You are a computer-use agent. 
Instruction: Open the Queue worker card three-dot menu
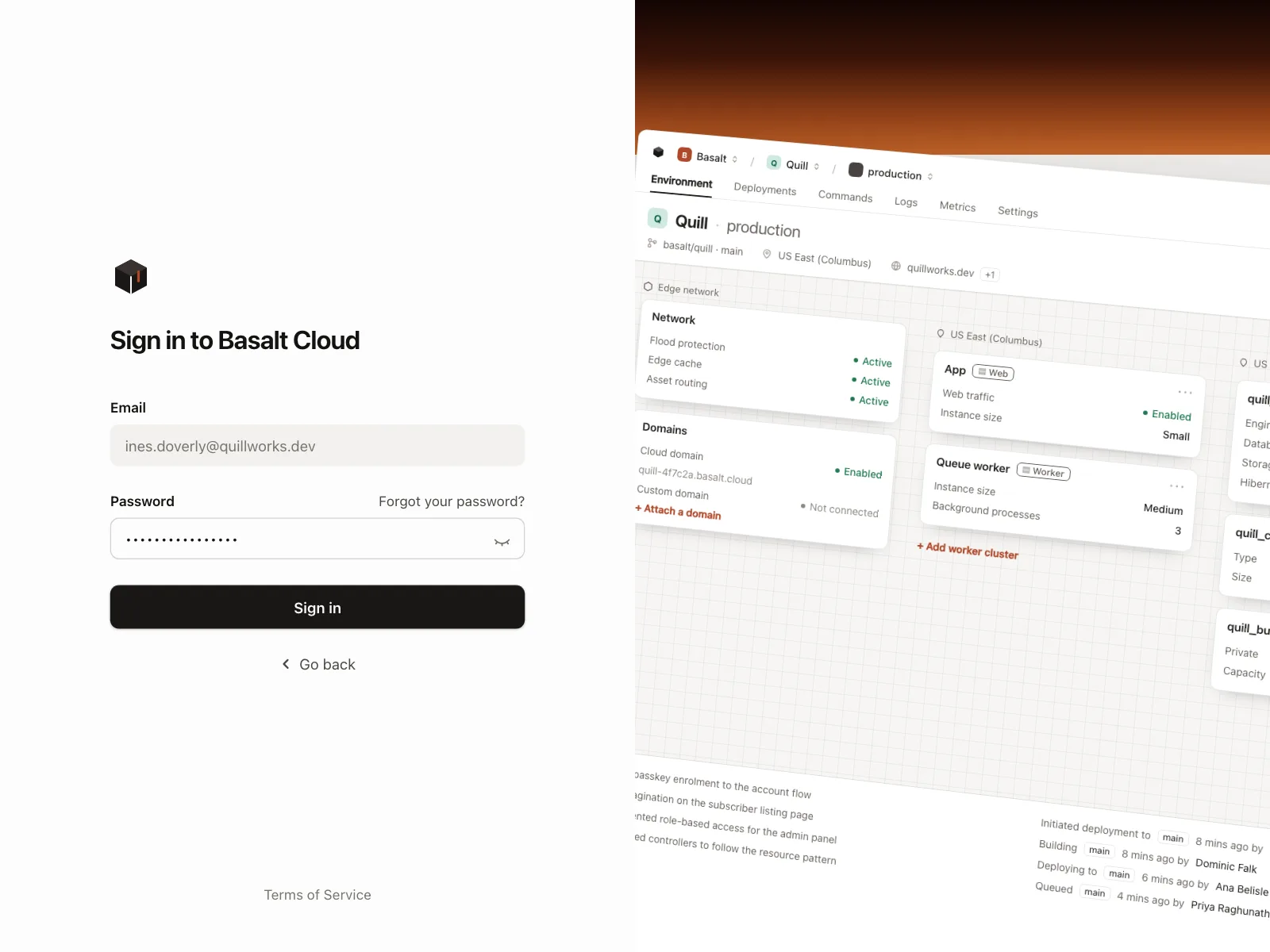1176,486
